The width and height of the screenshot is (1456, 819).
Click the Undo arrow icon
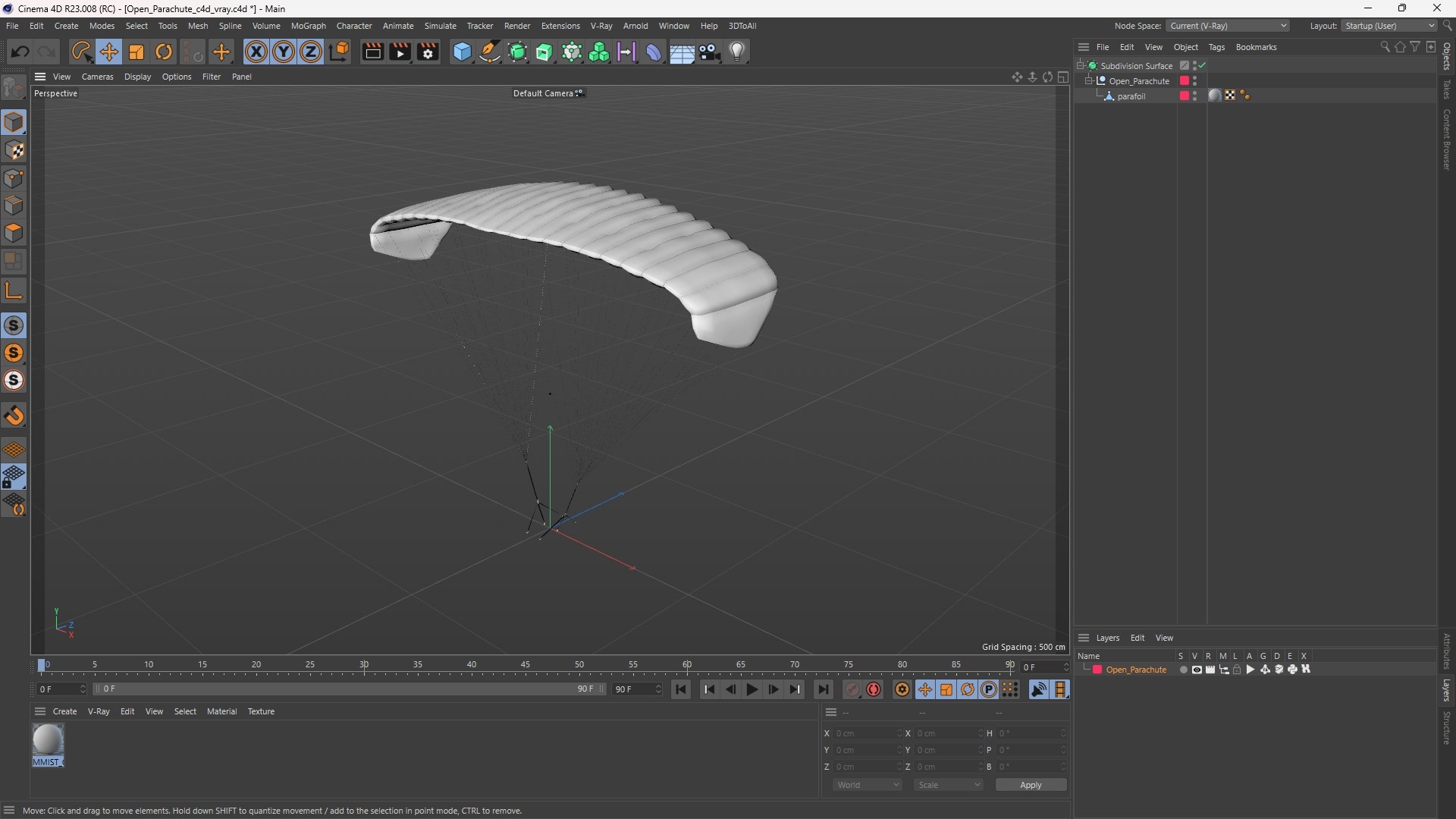pos(20,52)
